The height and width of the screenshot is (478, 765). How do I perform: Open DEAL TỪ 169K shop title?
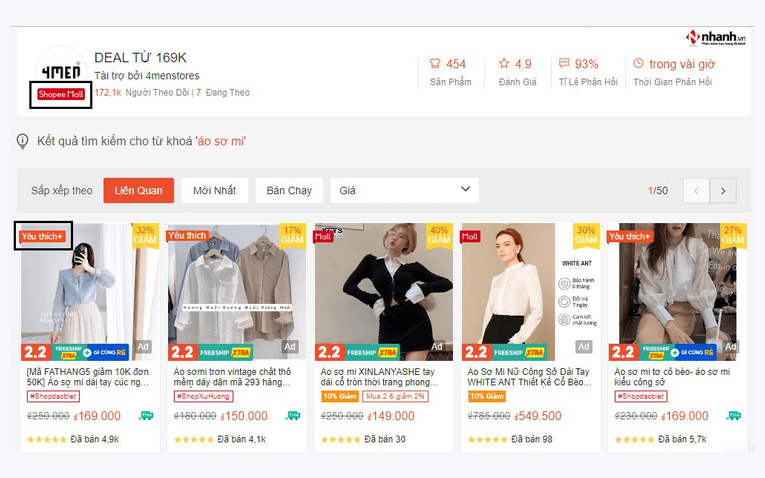(141, 58)
